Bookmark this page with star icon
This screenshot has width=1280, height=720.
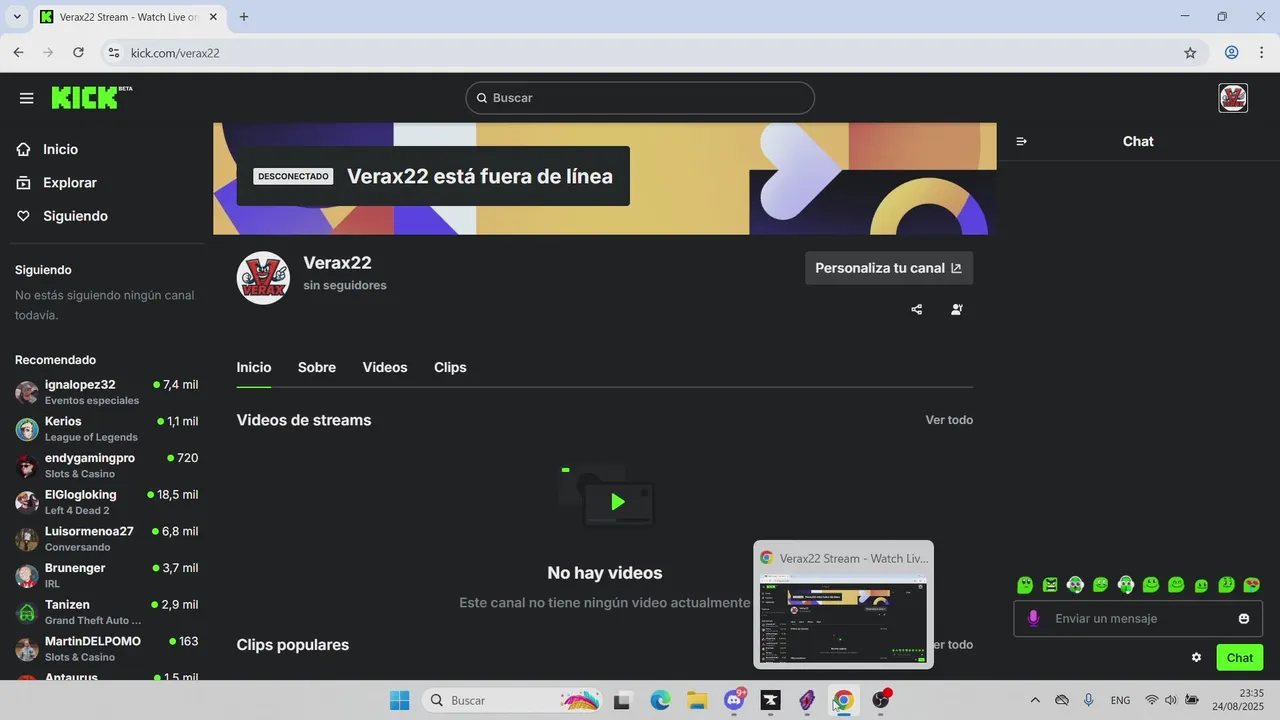click(x=1190, y=53)
